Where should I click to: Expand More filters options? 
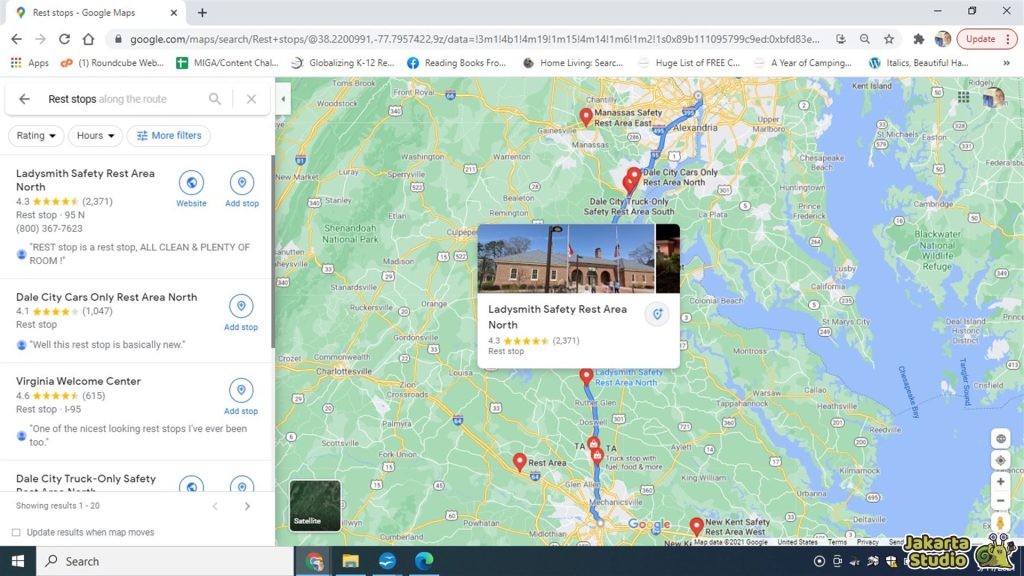coord(168,135)
